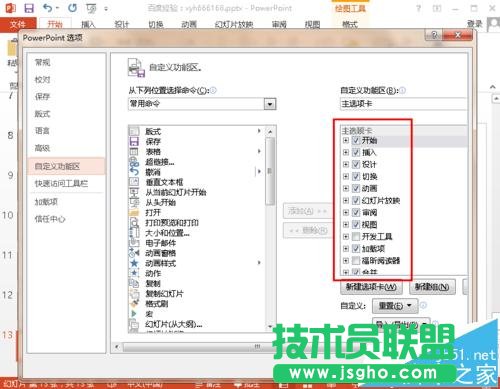Uncheck the 设计 tab checkbox
500x389 pixels.
coord(356,164)
